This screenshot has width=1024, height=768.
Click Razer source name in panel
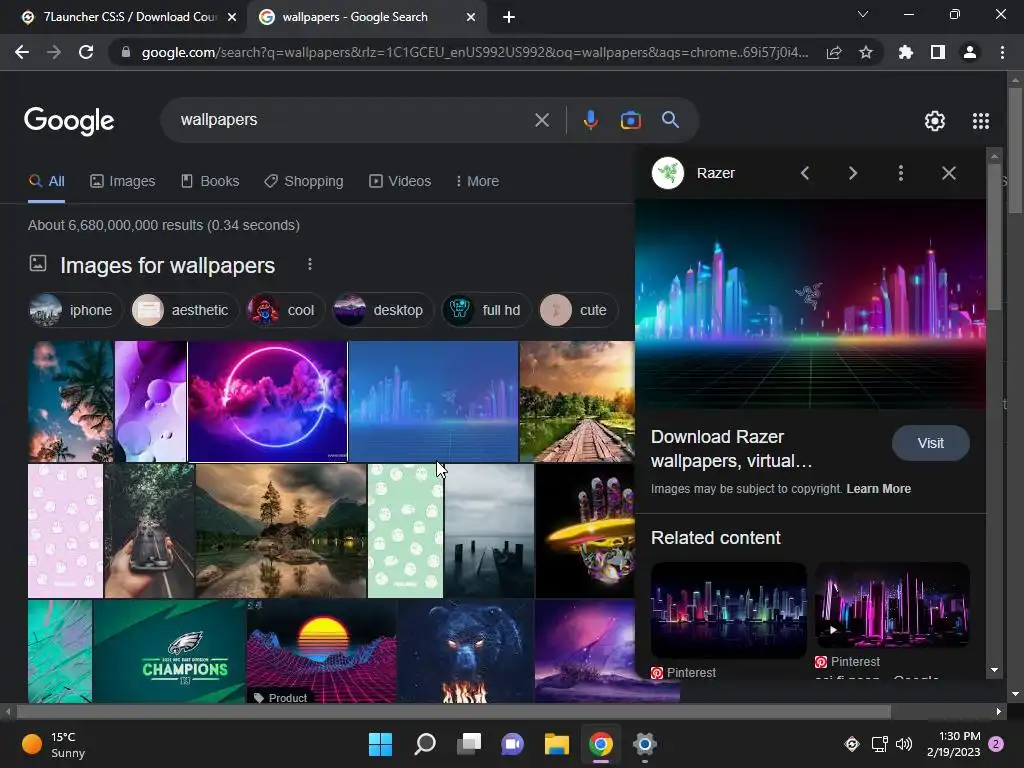click(x=715, y=173)
